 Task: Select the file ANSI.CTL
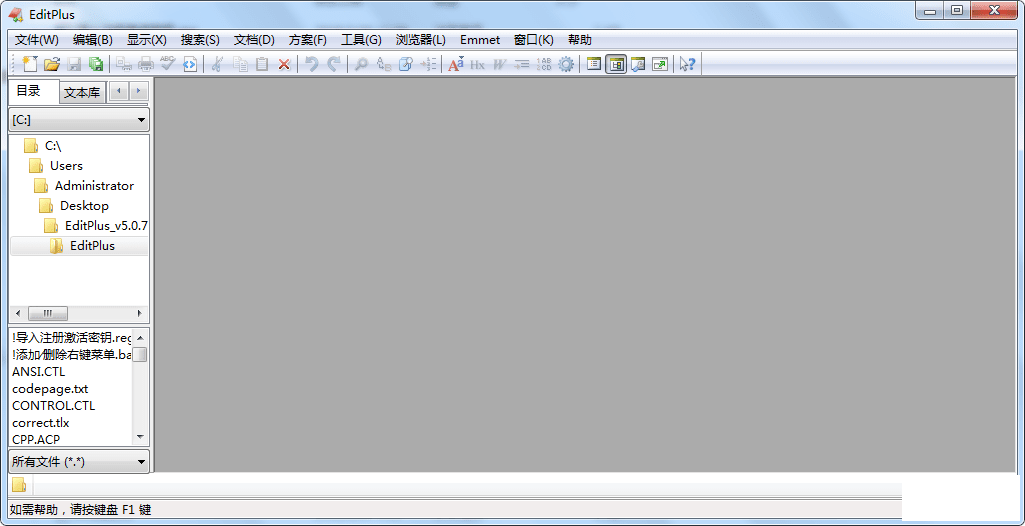coord(39,371)
